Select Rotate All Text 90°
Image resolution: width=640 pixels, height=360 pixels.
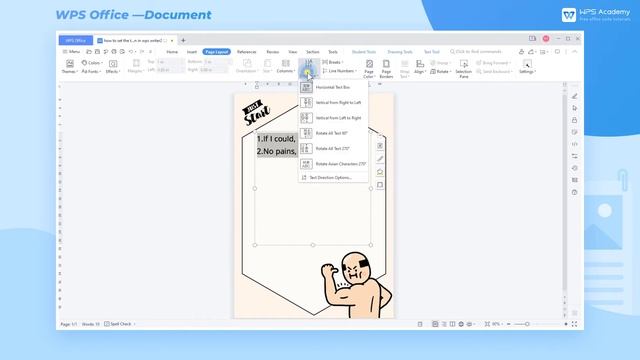(x=333, y=133)
